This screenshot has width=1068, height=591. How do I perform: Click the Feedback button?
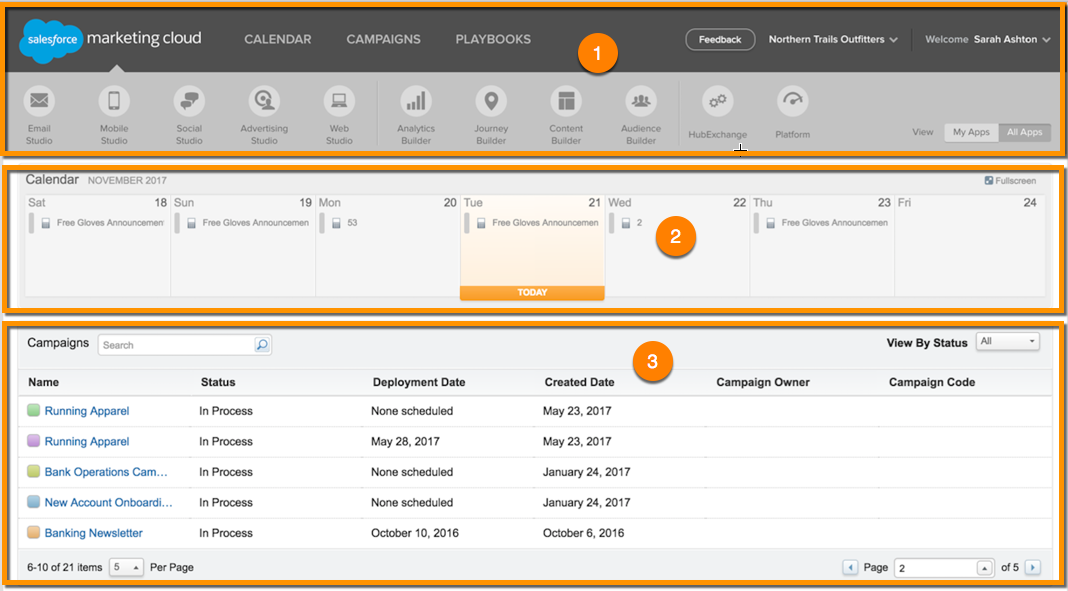click(720, 39)
